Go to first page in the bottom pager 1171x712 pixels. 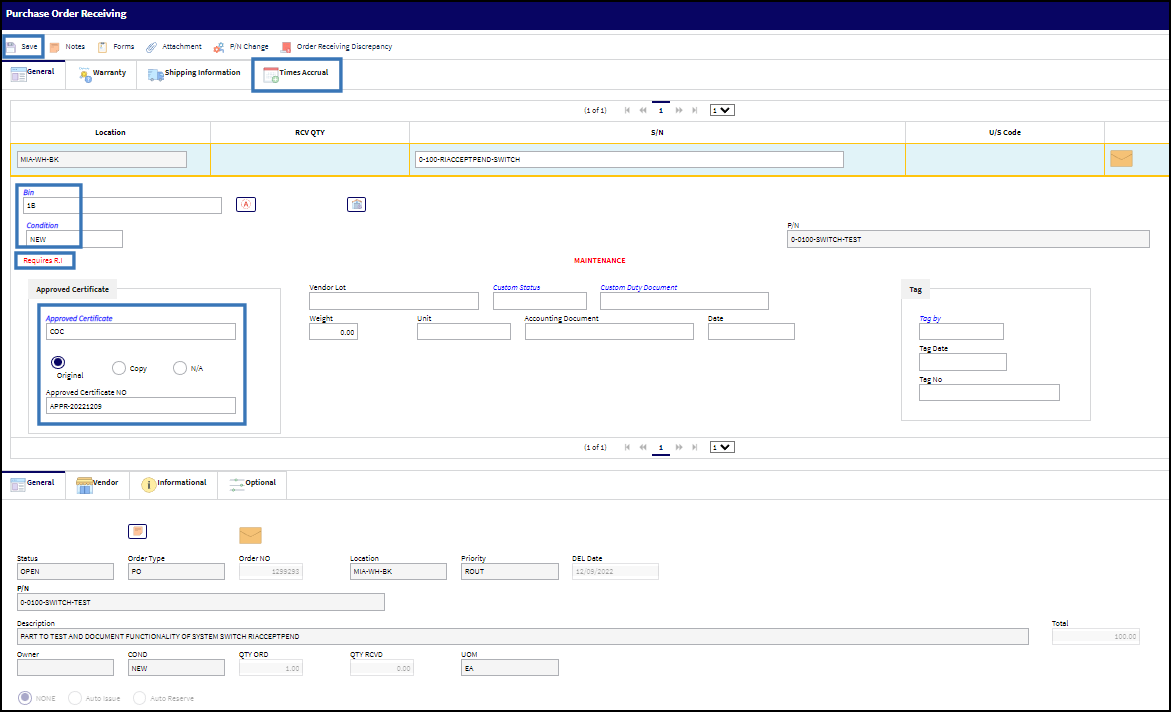[x=627, y=448]
